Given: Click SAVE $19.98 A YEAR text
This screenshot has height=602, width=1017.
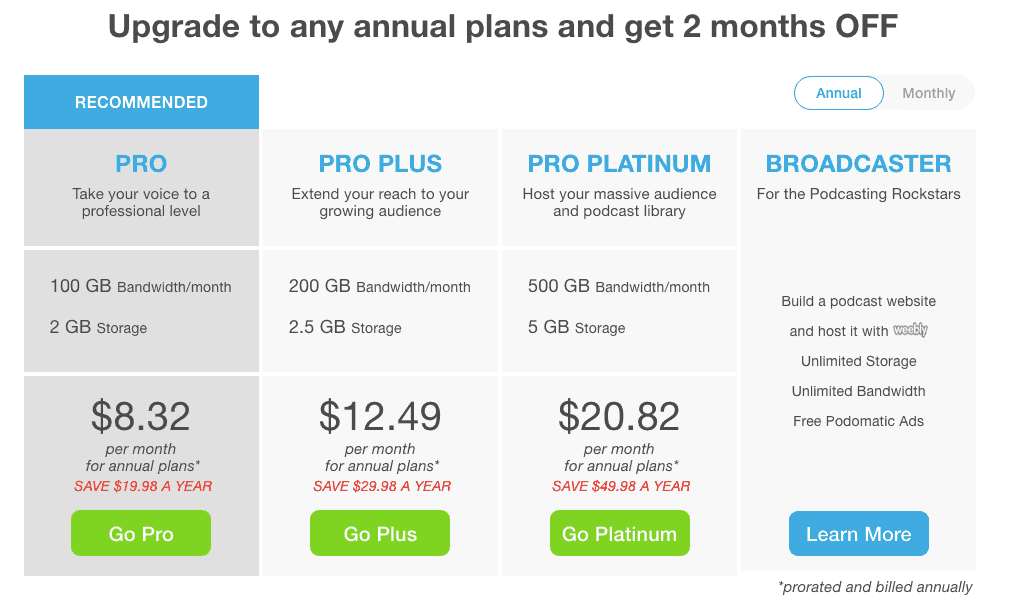Looking at the screenshot, I should 143,486.
